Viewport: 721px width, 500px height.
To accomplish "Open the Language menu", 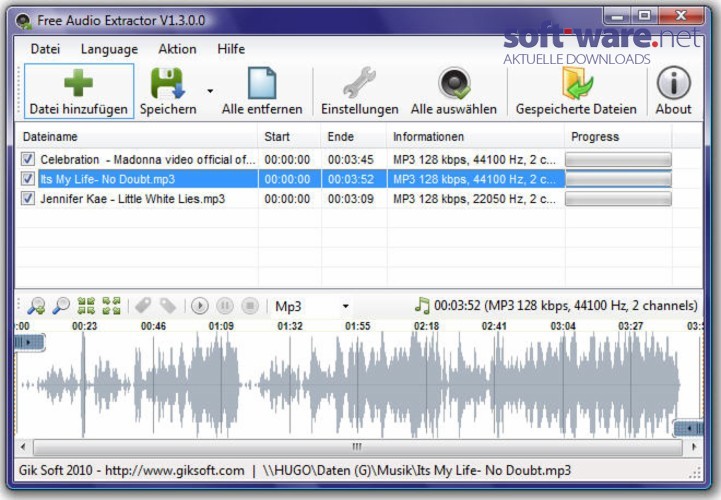I will pos(109,49).
